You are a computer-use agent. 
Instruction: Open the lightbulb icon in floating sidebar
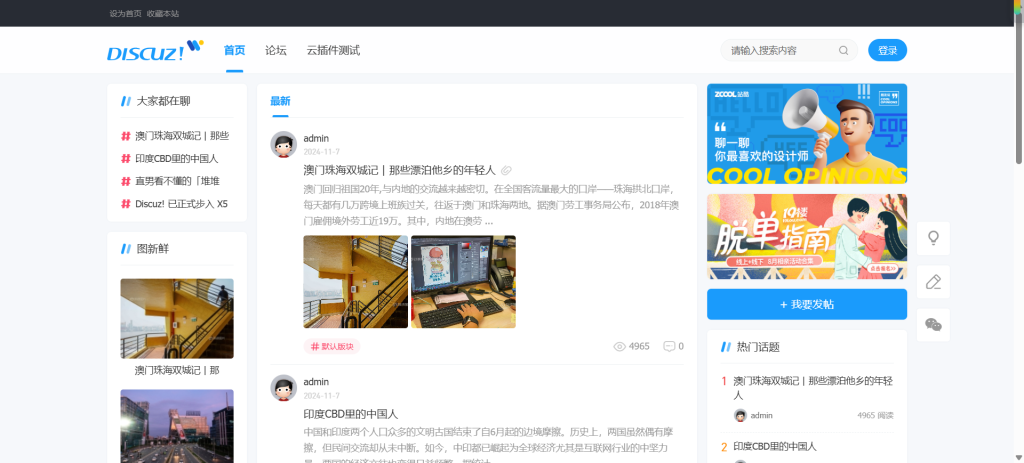tap(933, 238)
